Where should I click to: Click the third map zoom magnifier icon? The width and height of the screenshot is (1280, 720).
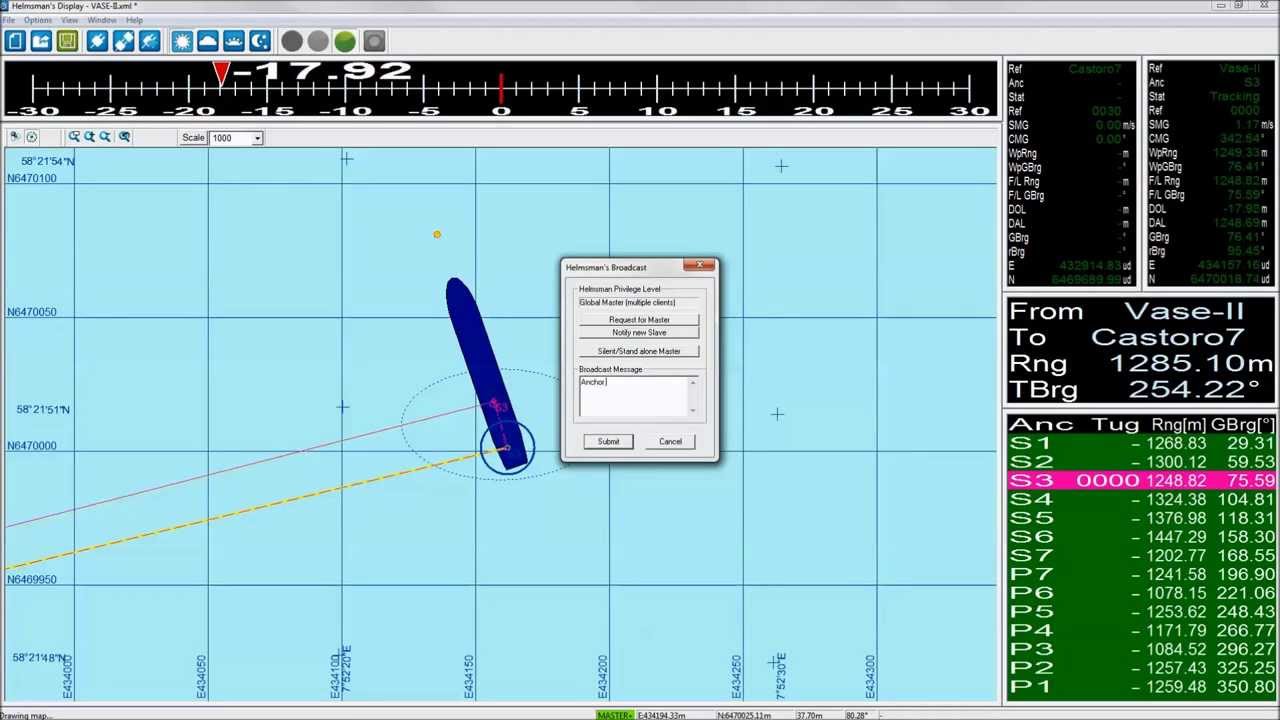(x=104, y=137)
